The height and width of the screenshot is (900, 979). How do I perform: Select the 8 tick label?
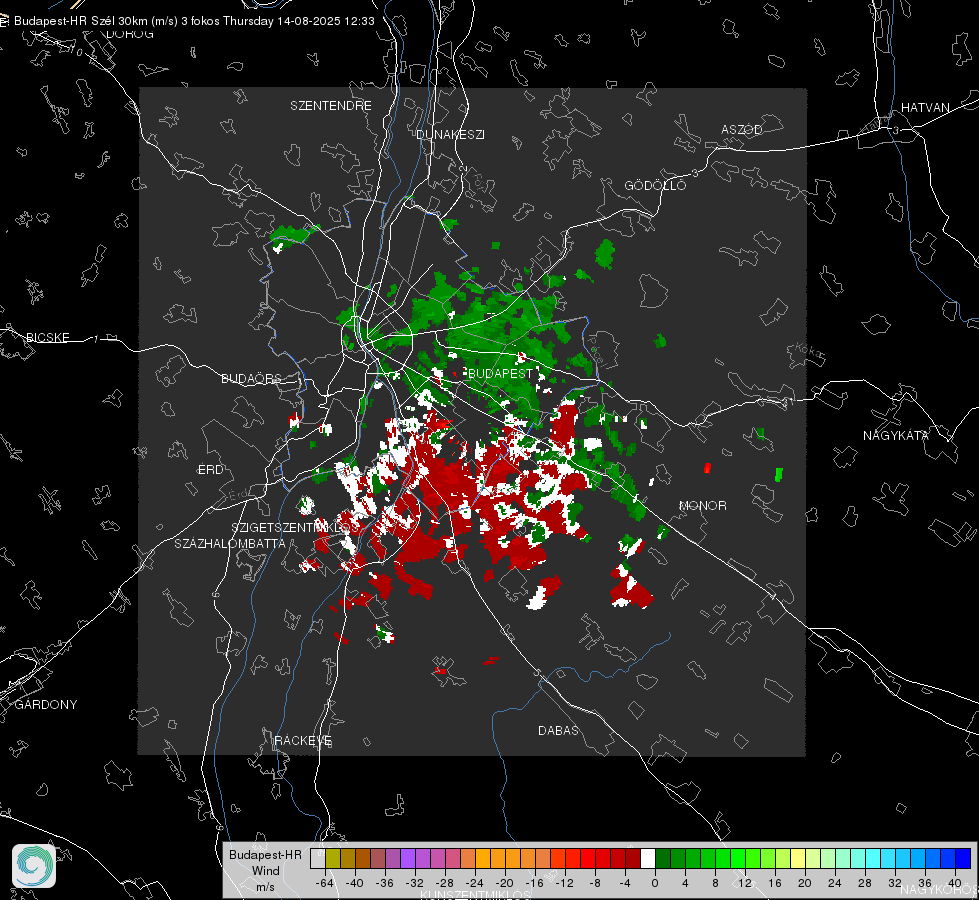[x=715, y=883]
